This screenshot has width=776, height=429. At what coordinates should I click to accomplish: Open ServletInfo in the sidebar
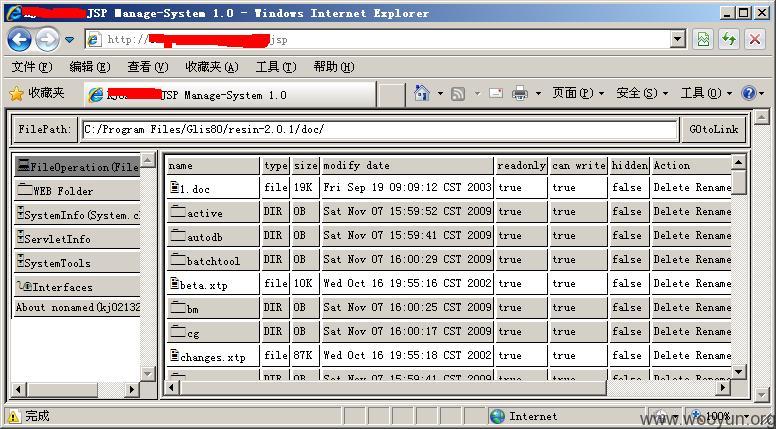(77, 238)
